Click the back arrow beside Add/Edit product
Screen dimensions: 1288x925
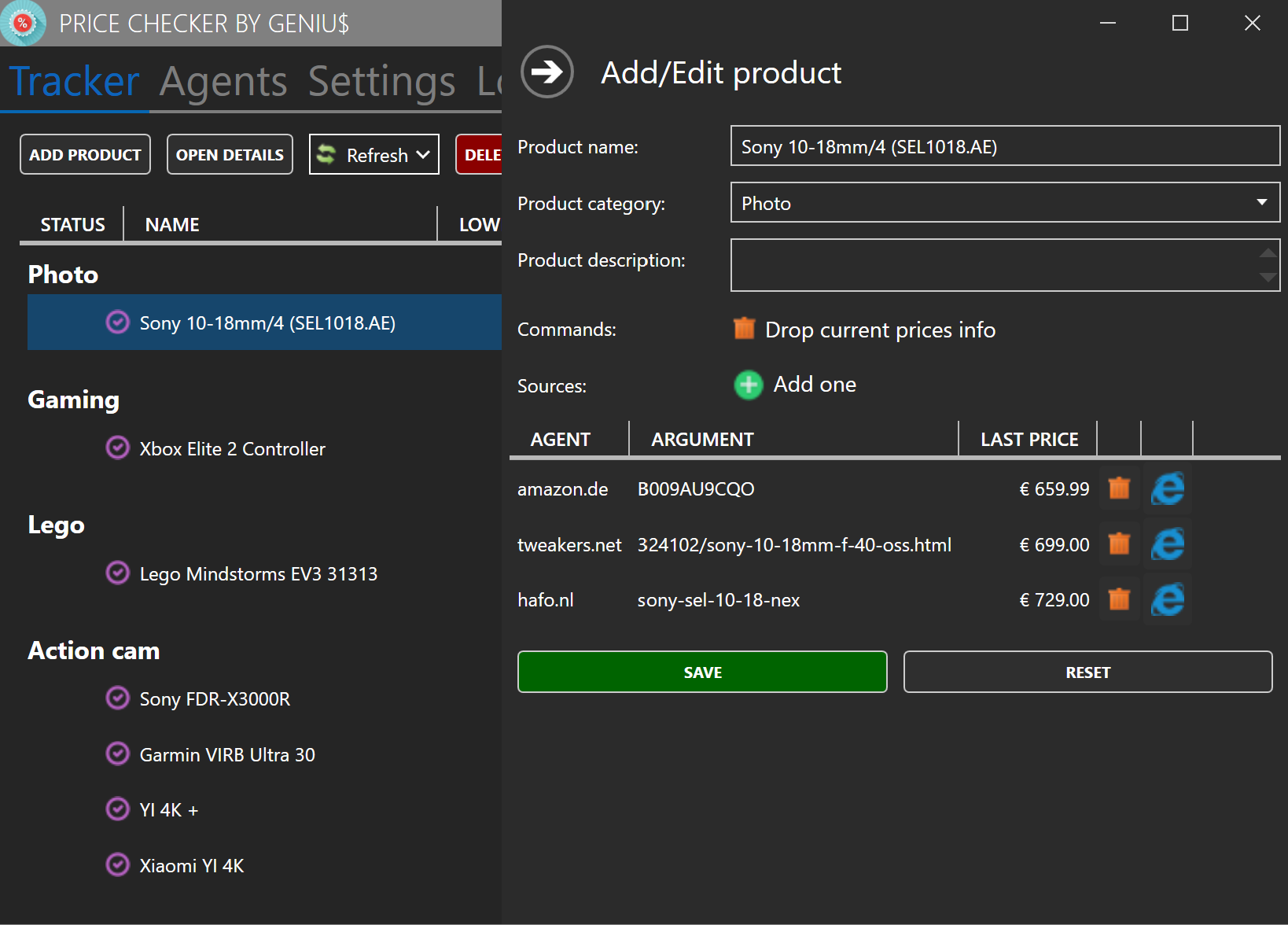(x=547, y=72)
